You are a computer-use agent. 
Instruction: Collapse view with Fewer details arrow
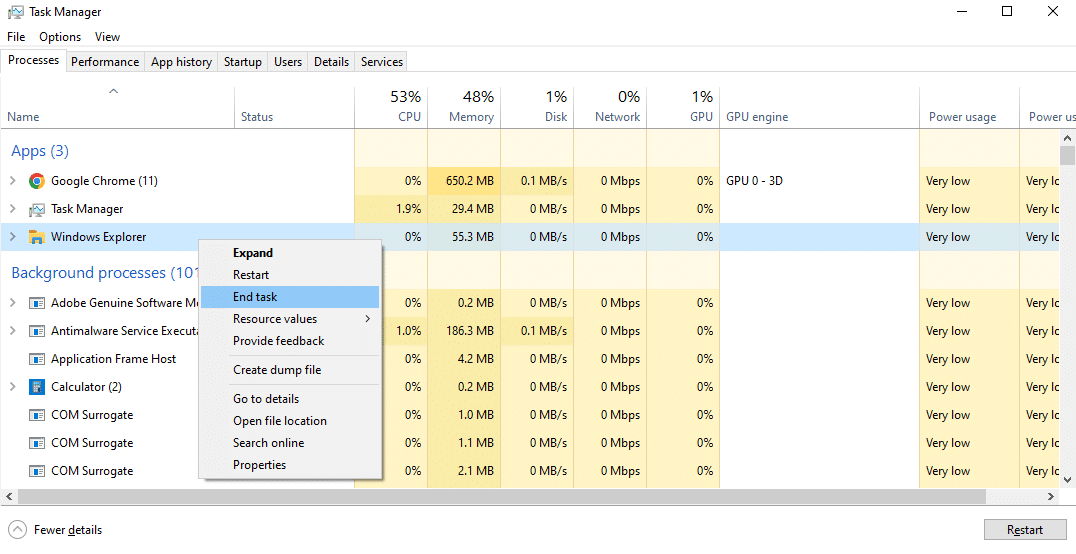18,530
